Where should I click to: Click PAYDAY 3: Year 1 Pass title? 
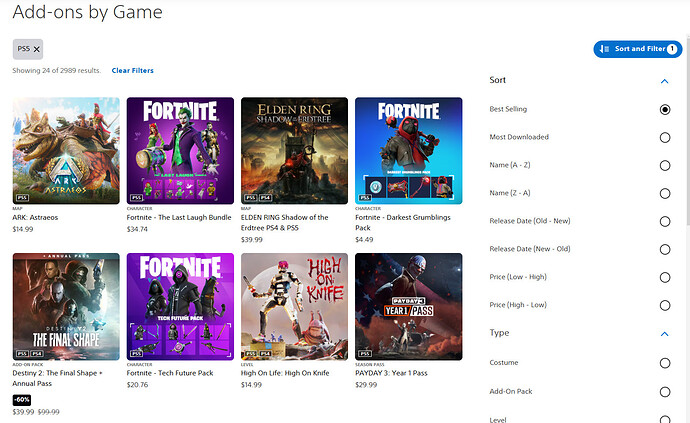tap(391, 373)
